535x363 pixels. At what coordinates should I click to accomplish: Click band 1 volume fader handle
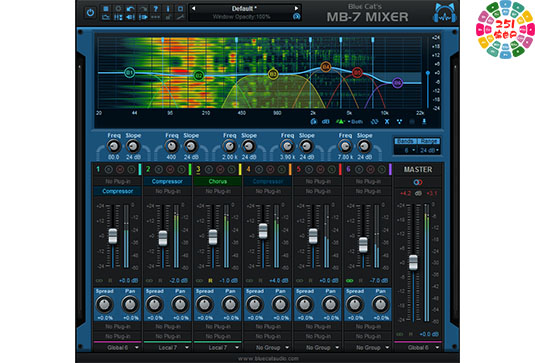pyautogui.click(x=113, y=236)
